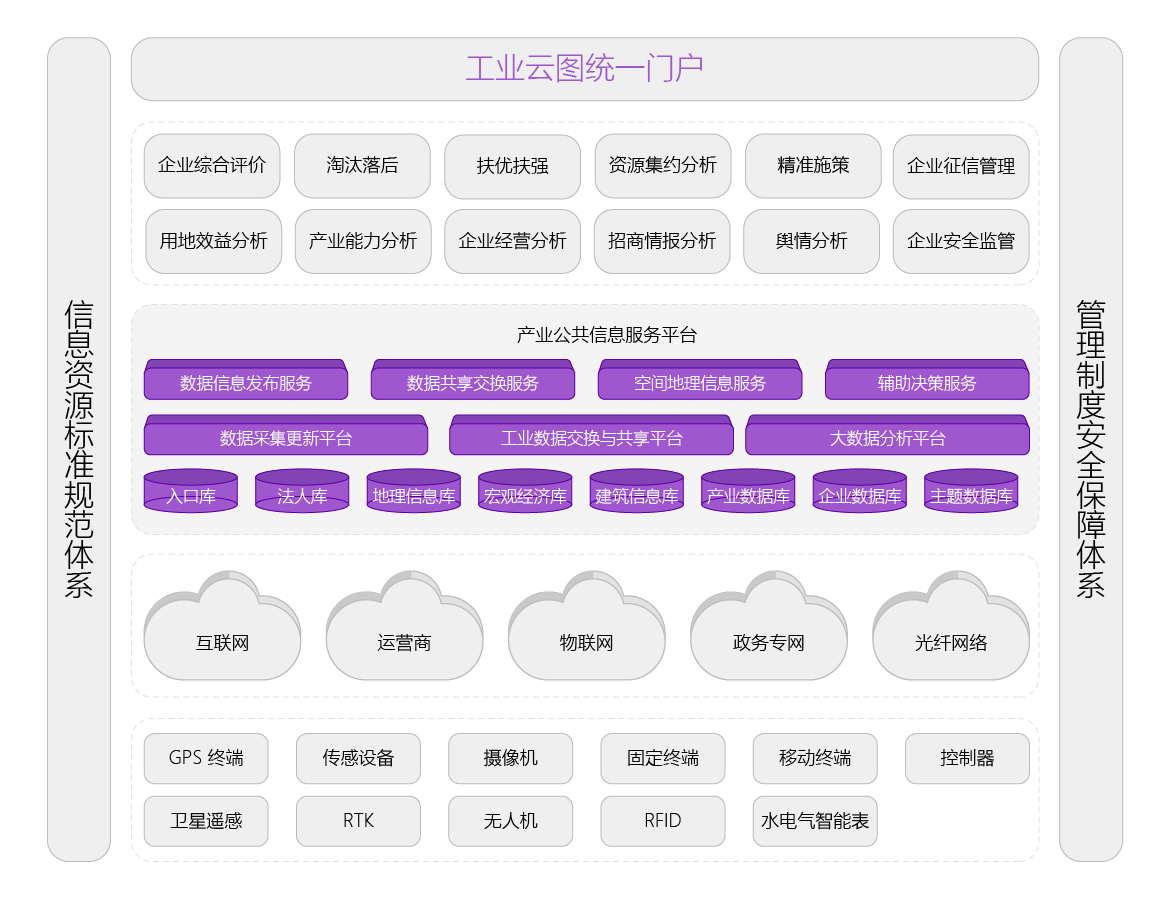Viewport: 1171px width, 900px height.
Task: Click the 人口库 database cylinder
Action: 190,491
